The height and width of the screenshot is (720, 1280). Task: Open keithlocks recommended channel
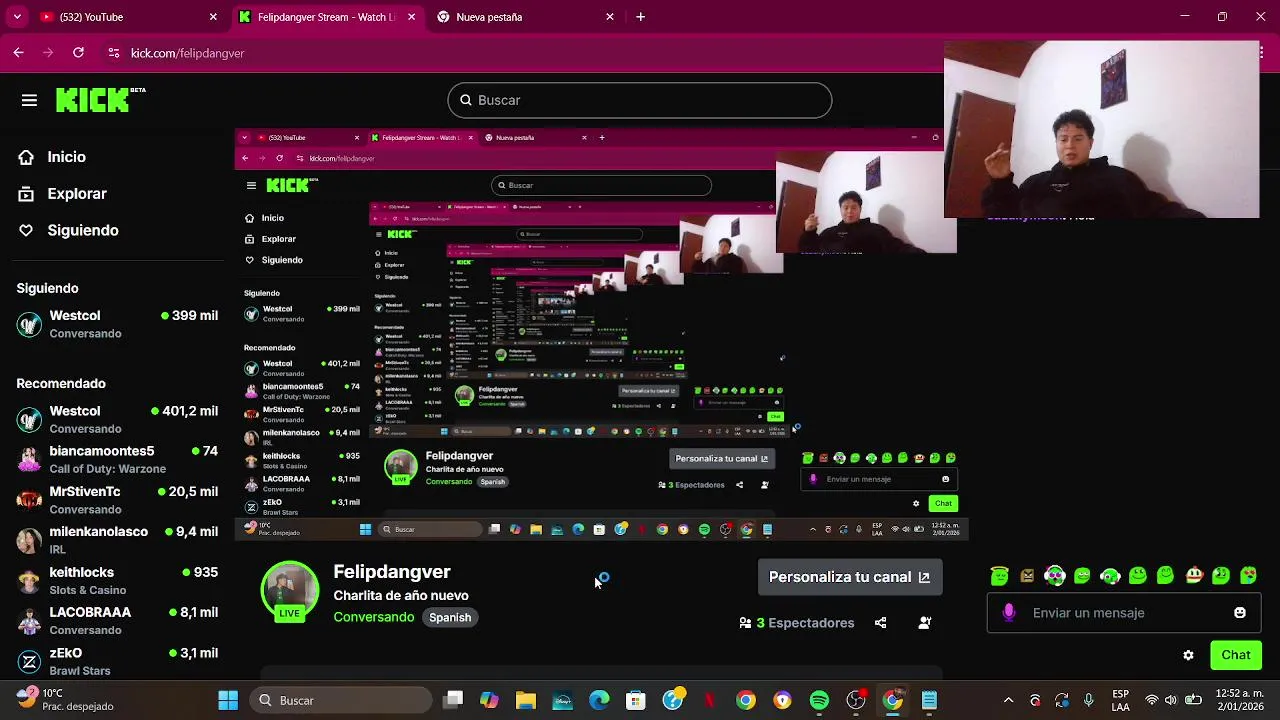[117, 580]
